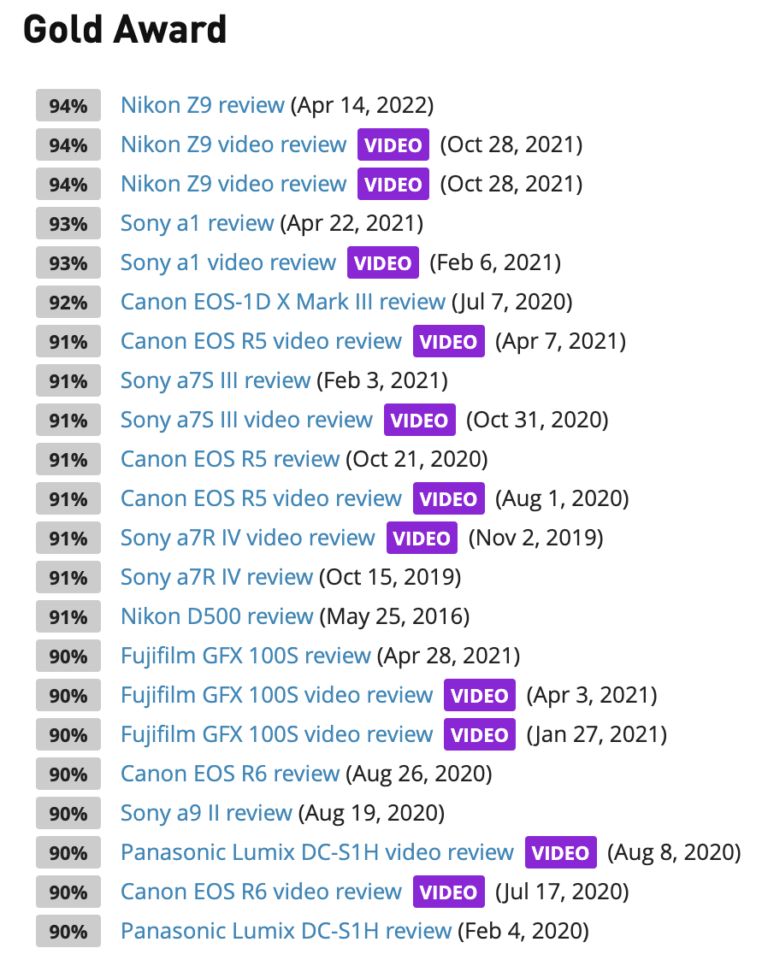768x954 pixels.
Task: Click the VIDEO badge next to Sony a7R IV video review
Action: pyautogui.click(x=421, y=538)
